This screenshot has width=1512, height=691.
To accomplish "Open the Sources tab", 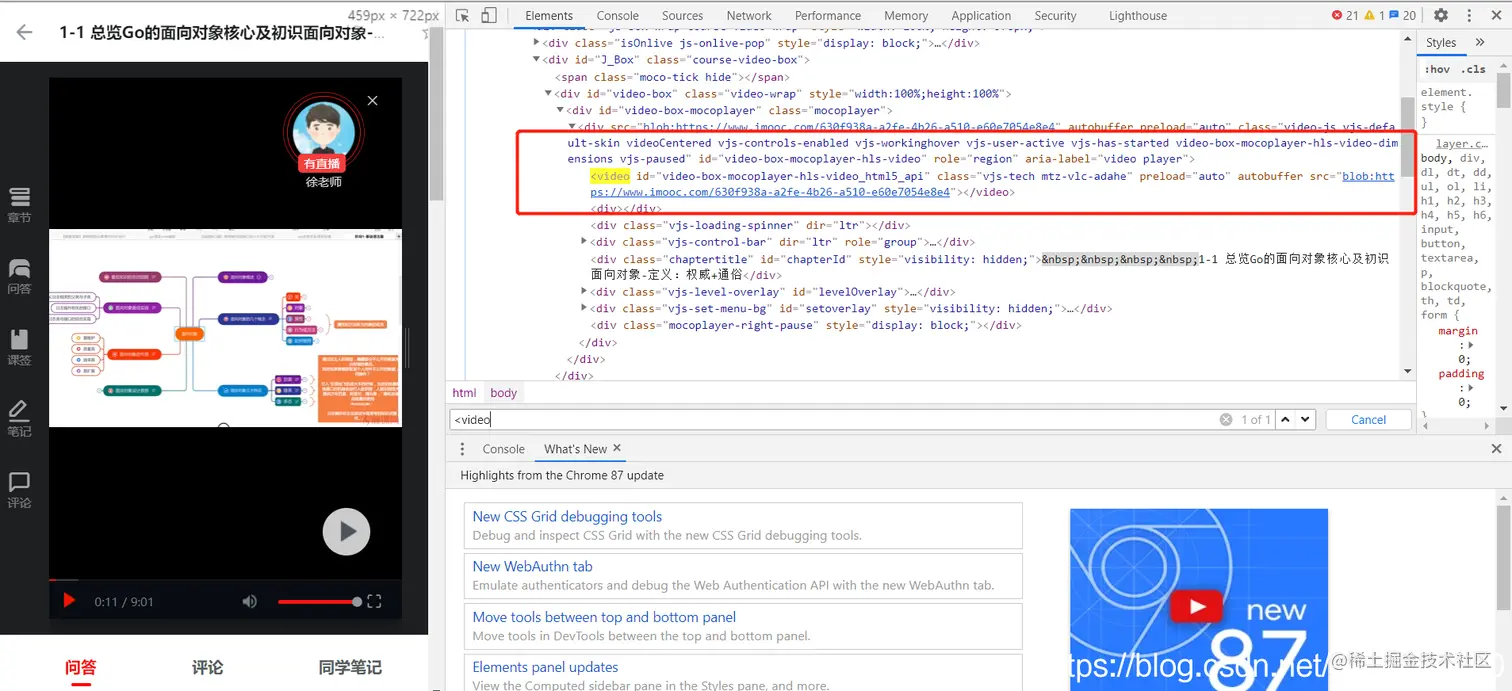I will pos(683,15).
